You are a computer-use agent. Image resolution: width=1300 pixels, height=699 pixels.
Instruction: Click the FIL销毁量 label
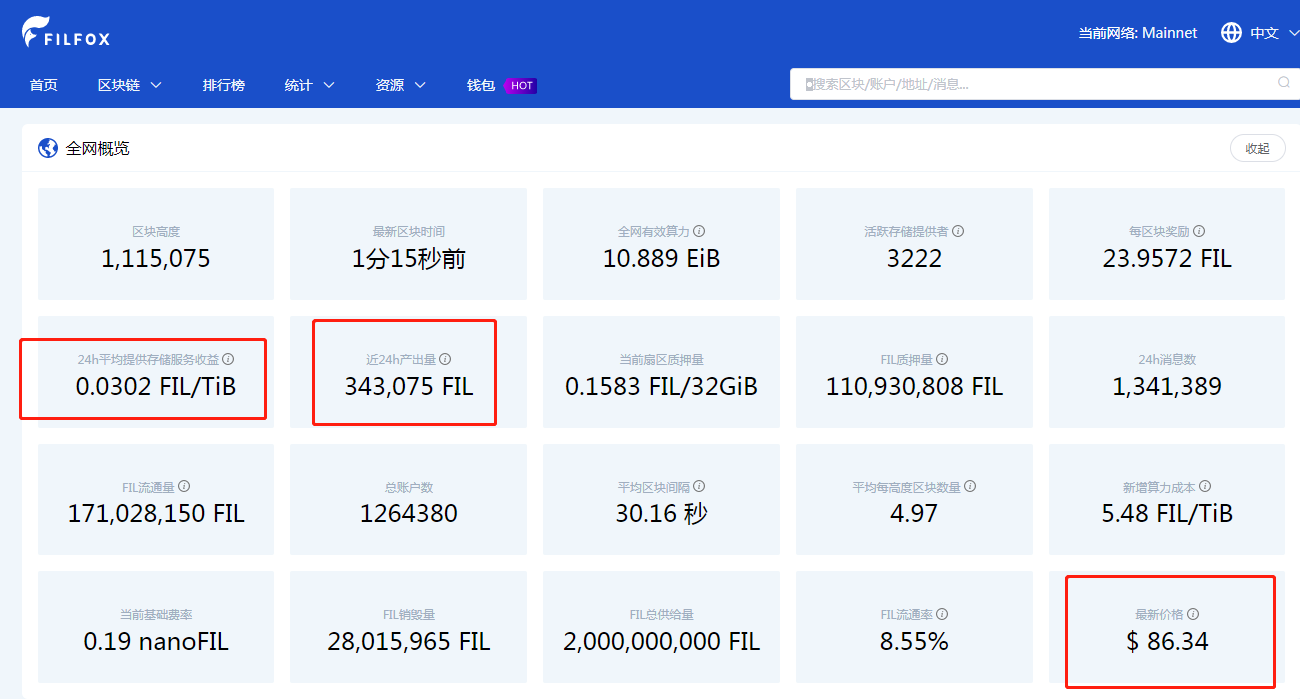click(x=408, y=615)
